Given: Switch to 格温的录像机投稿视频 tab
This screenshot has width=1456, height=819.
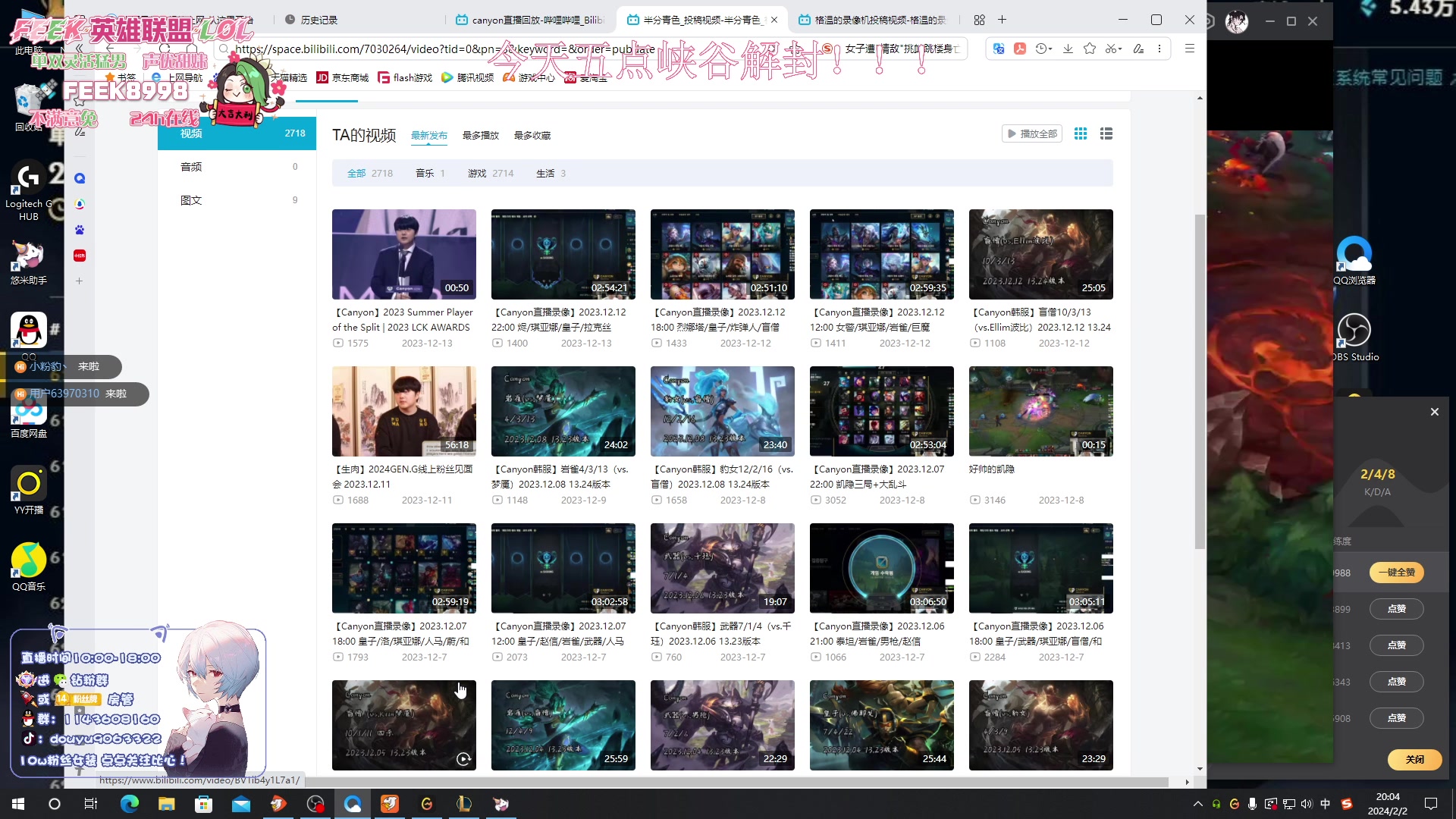Looking at the screenshot, I should tap(872, 20).
